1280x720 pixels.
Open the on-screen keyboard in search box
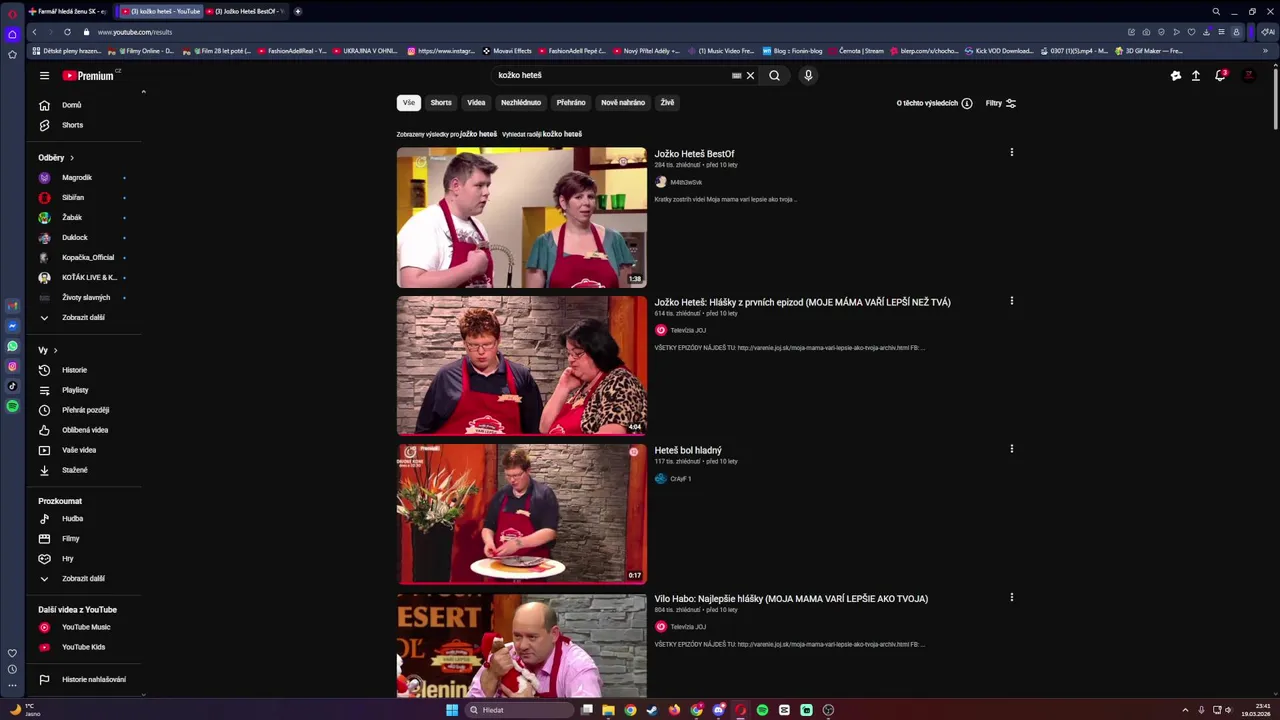point(737,75)
